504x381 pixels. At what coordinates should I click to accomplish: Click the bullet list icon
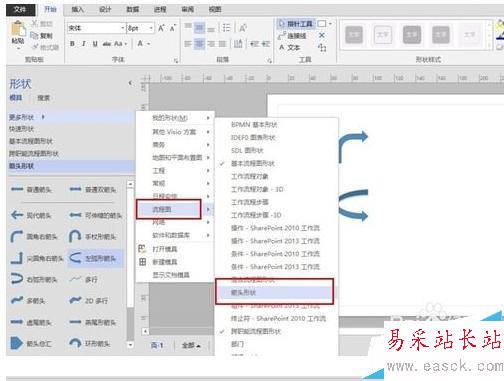tap(227, 28)
